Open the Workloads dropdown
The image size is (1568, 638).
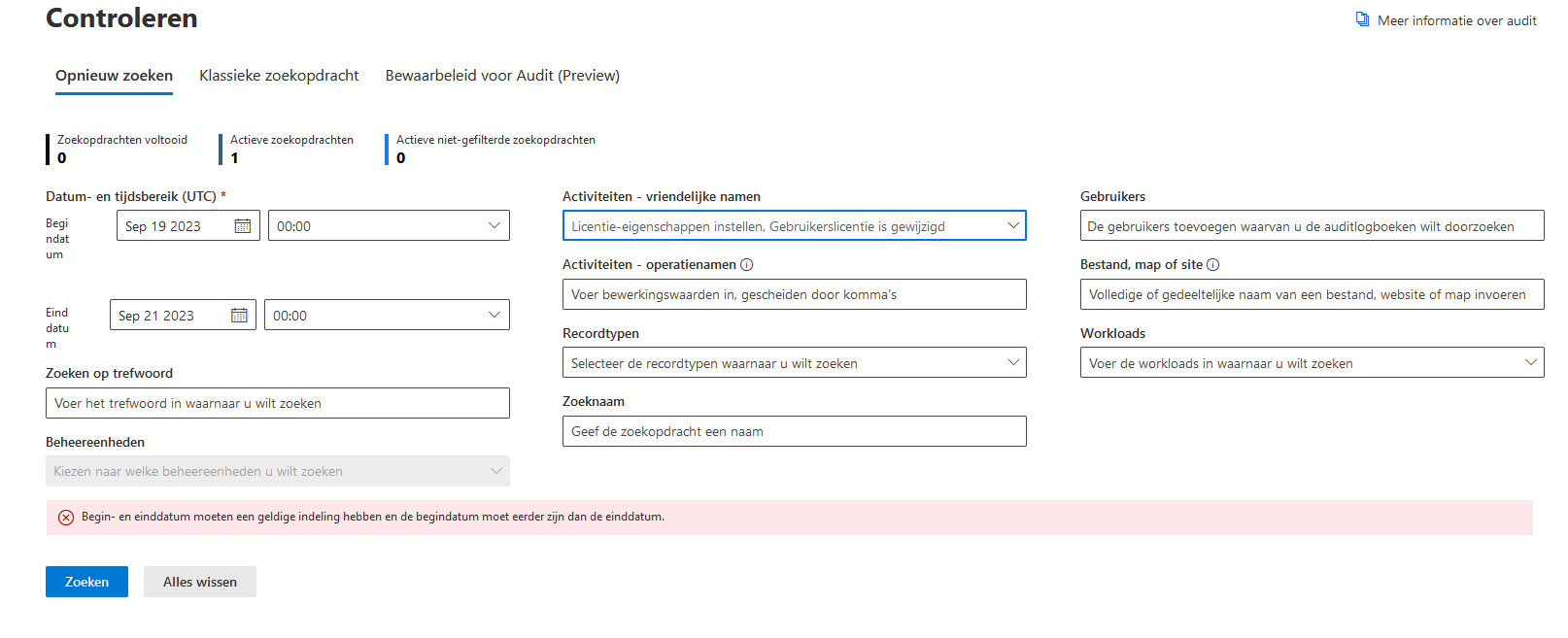[1312, 362]
